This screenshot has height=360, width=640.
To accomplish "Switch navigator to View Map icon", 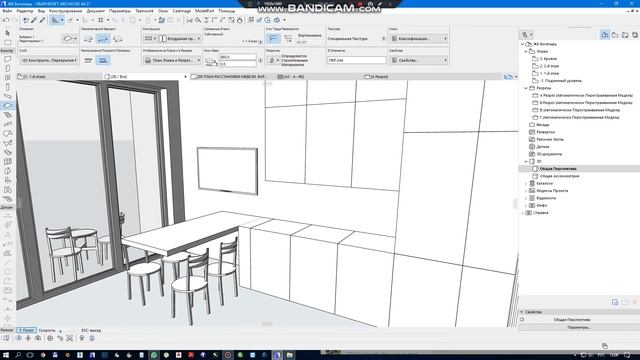I will (615, 35).
